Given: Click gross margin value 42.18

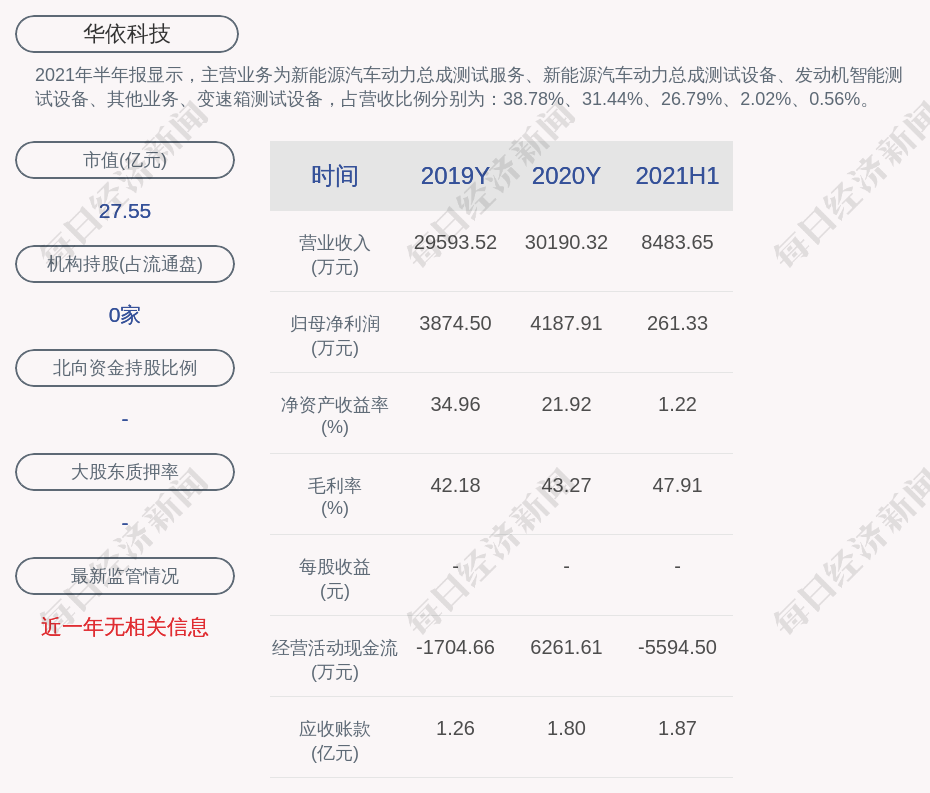Looking at the screenshot, I should (456, 485).
